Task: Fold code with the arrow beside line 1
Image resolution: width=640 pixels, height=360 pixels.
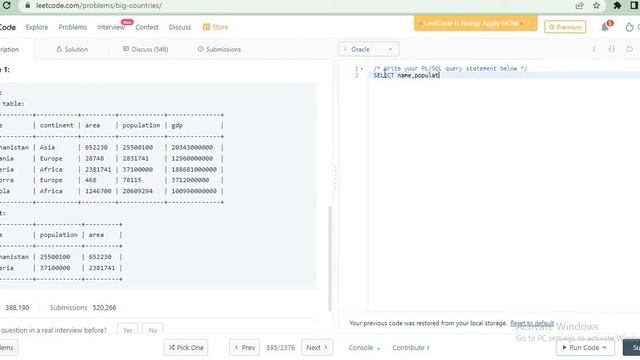Action: pos(362,69)
